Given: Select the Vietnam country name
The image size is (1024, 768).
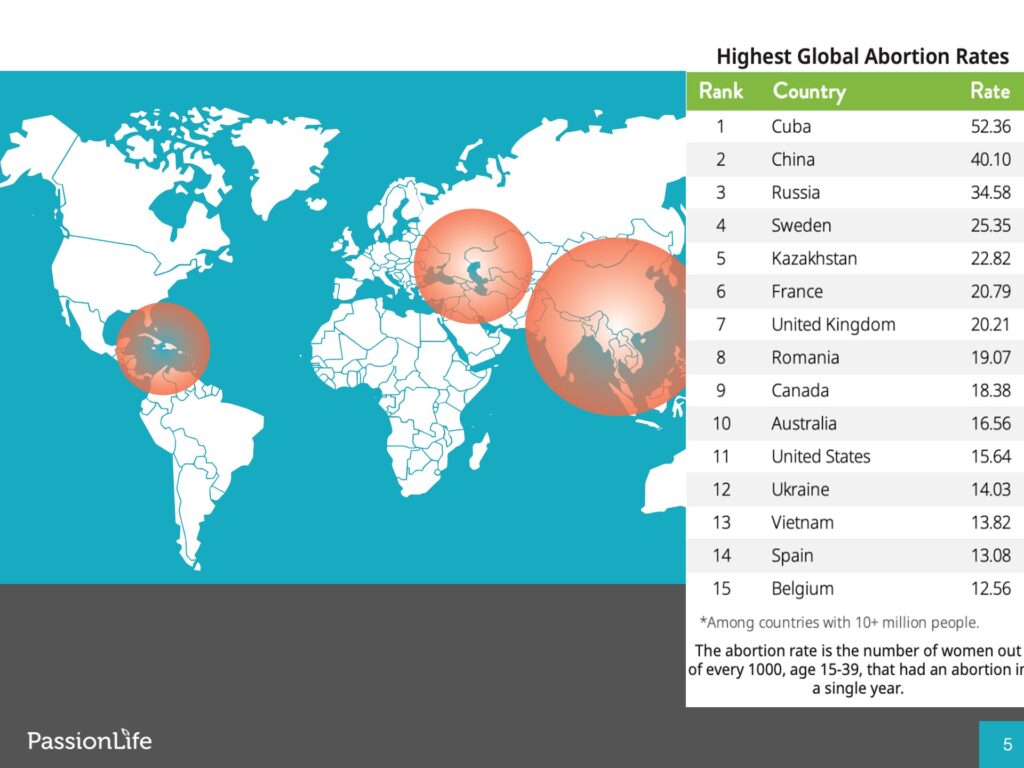Looking at the screenshot, I should coord(803,522).
